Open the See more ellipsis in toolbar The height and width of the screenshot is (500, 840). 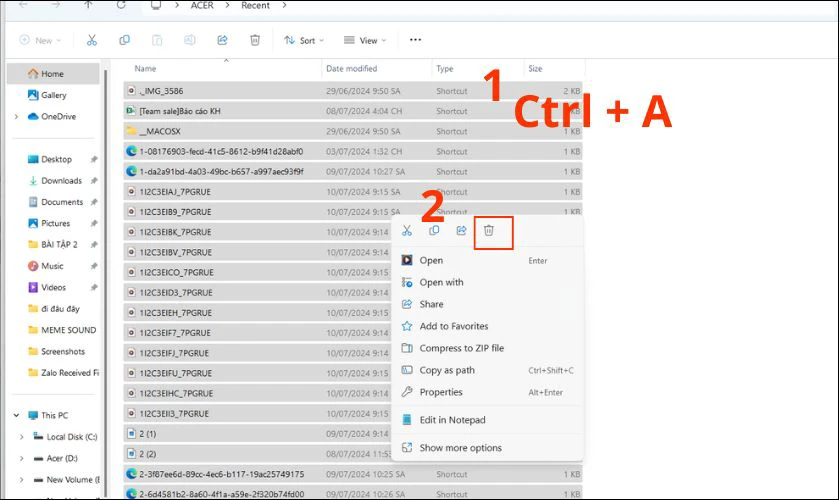[415, 40]
